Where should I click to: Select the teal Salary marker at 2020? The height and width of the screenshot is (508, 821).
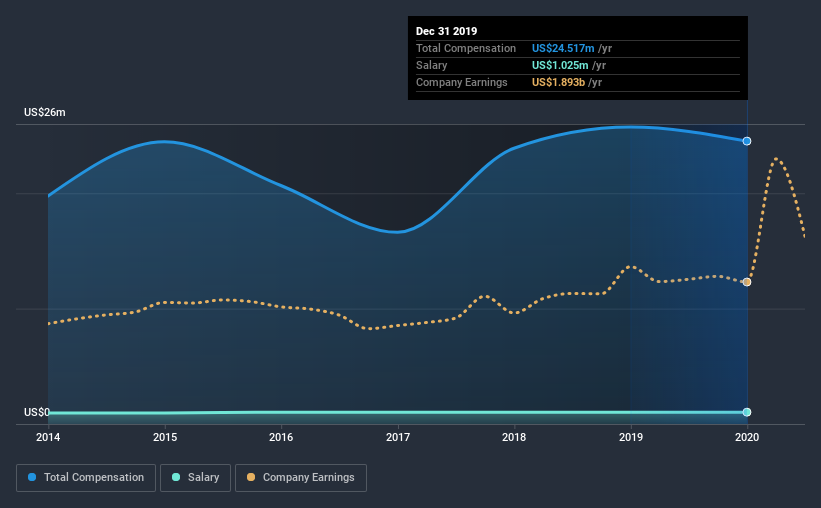(747, 412)
